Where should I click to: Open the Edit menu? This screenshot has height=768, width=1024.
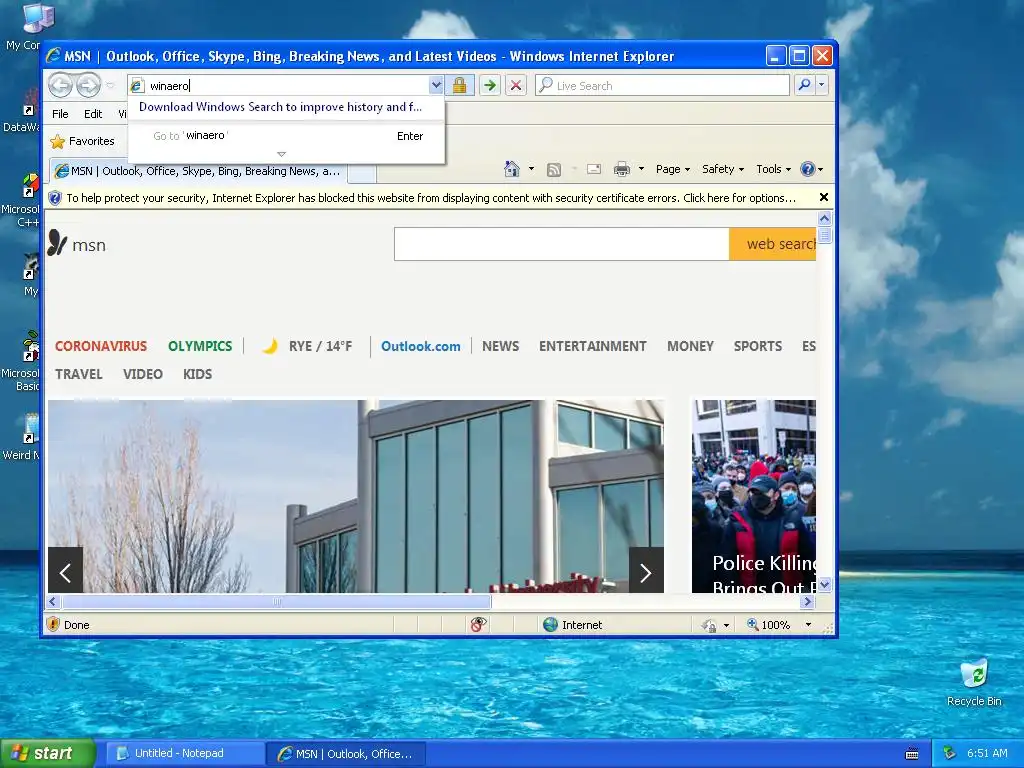click(93, 114)
